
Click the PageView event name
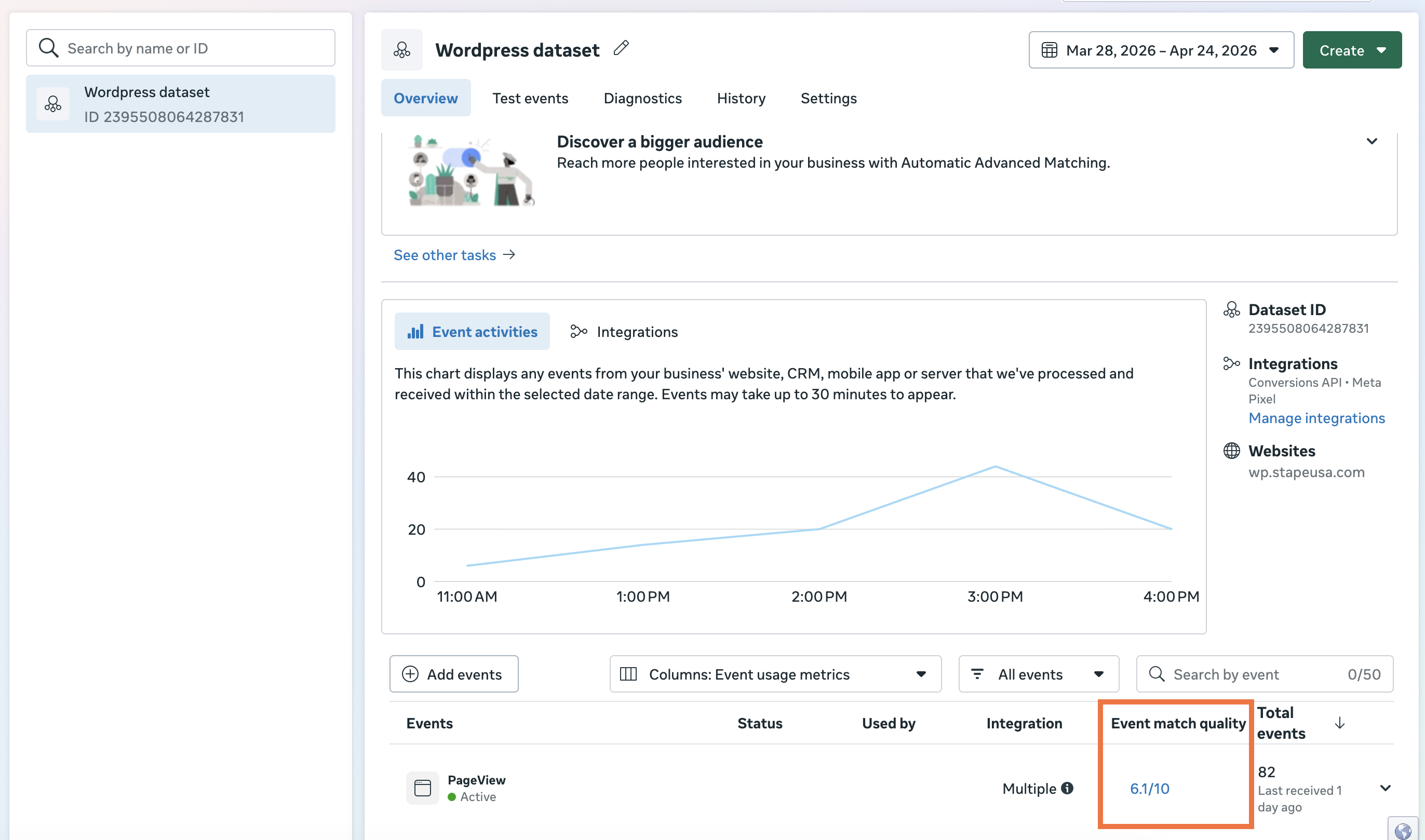[x=476, y=780]
